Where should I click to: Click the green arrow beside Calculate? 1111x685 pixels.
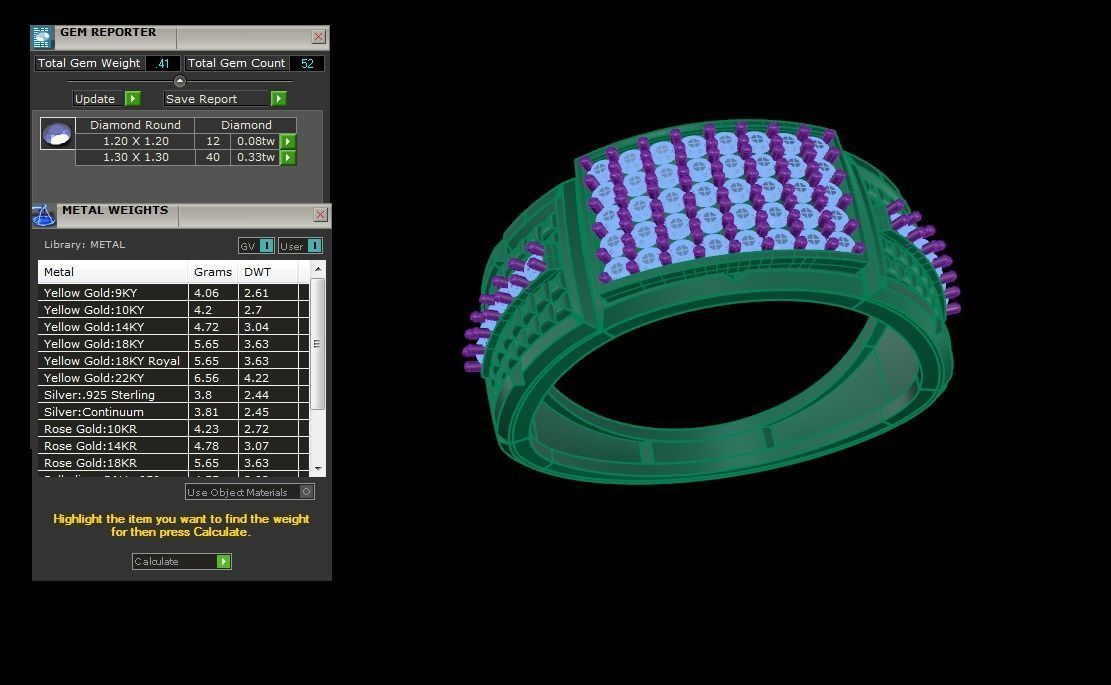[223, 561]
